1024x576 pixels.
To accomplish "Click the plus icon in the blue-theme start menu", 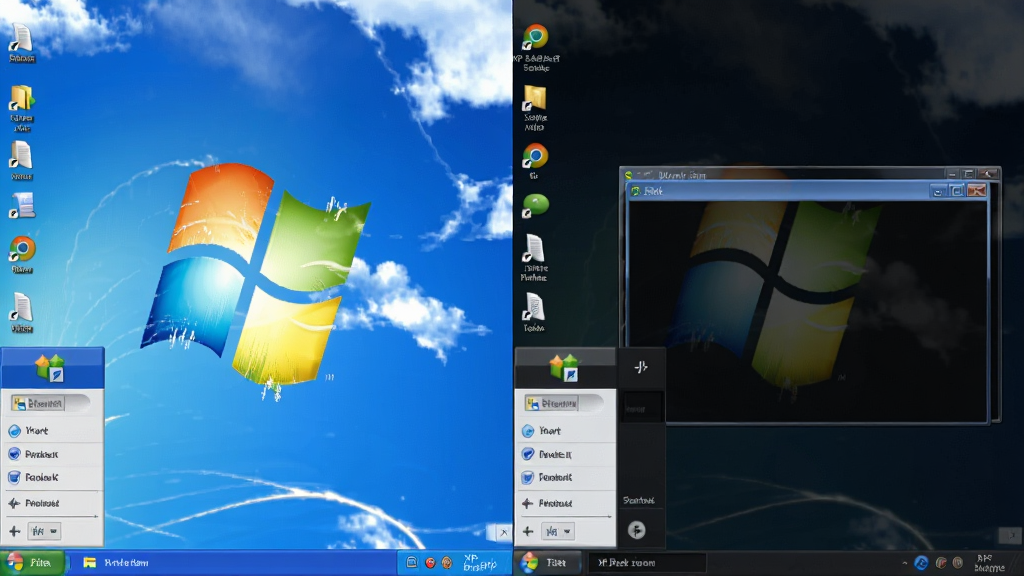I will tap(14, 531).
